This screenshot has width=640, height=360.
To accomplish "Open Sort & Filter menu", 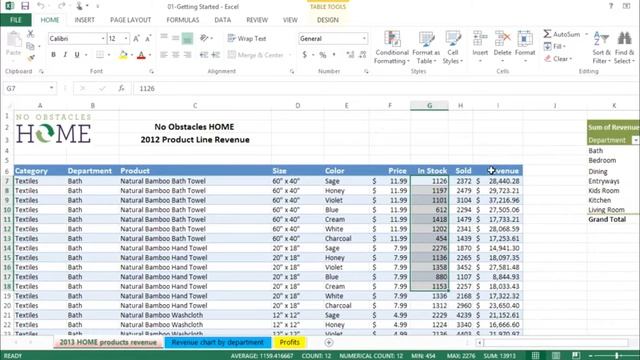I will 602,48.
